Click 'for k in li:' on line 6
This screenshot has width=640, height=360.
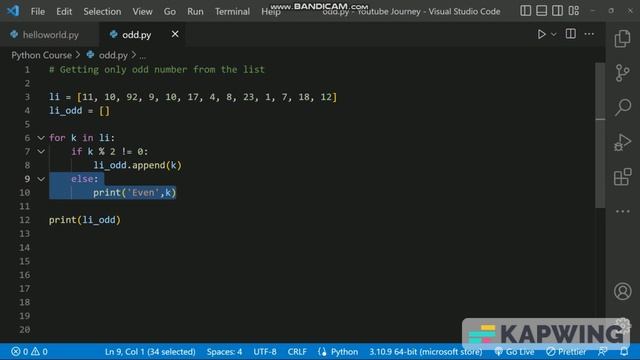pos(82,138)
